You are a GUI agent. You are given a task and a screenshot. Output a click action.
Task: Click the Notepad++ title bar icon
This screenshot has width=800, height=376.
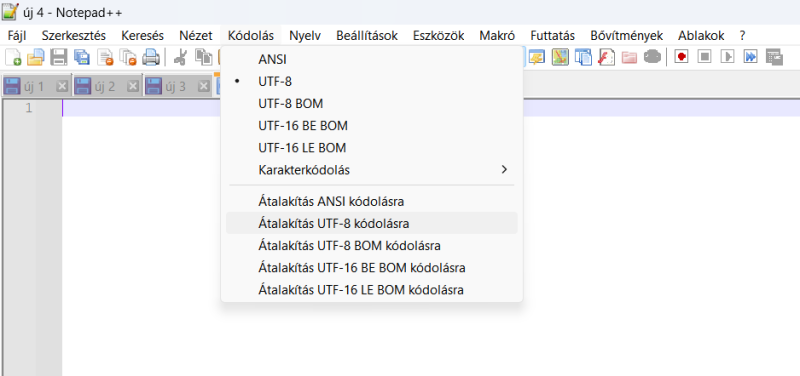click(x=10, y=12)
